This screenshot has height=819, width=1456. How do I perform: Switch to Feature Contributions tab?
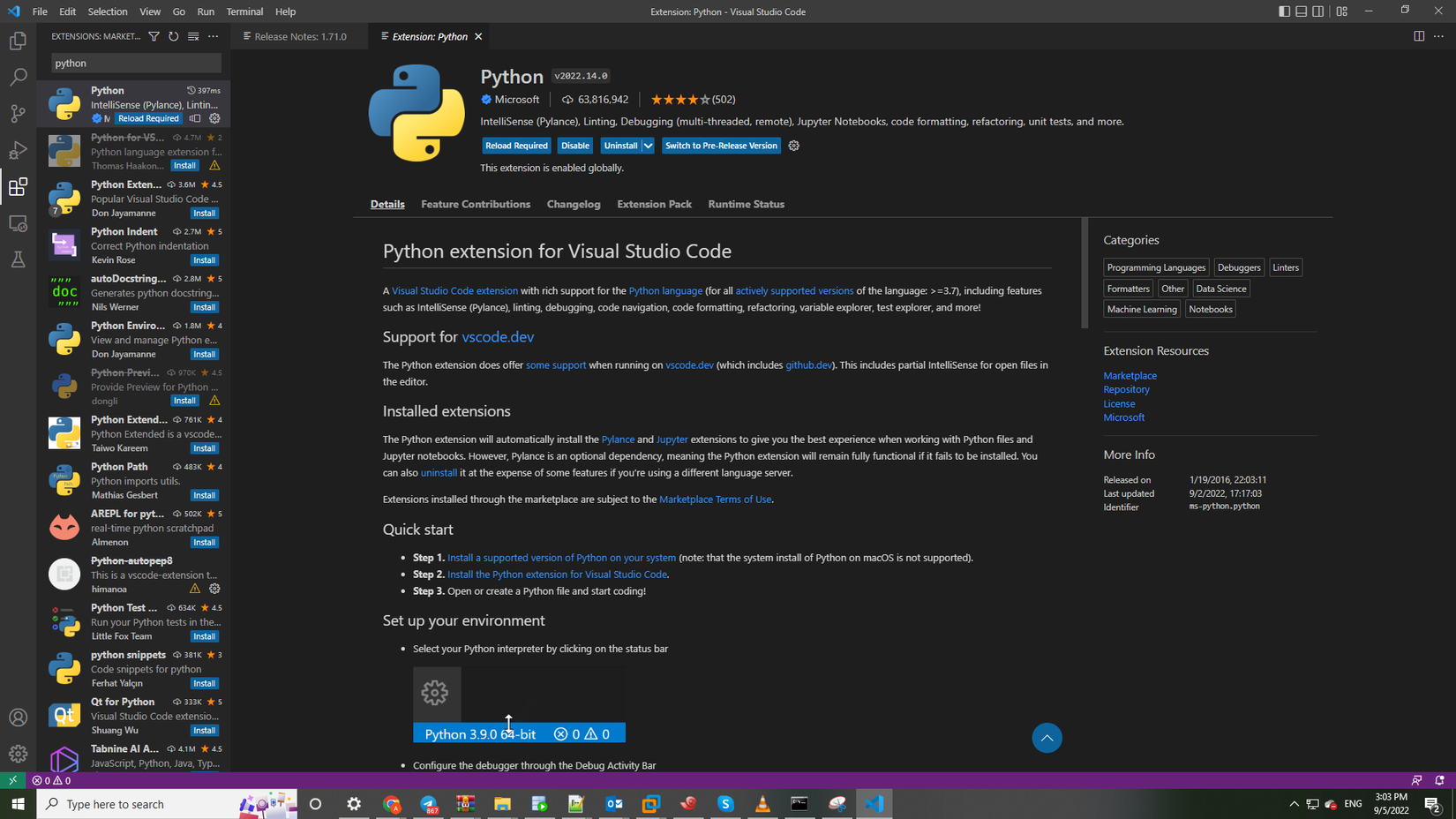coord(476,204)
